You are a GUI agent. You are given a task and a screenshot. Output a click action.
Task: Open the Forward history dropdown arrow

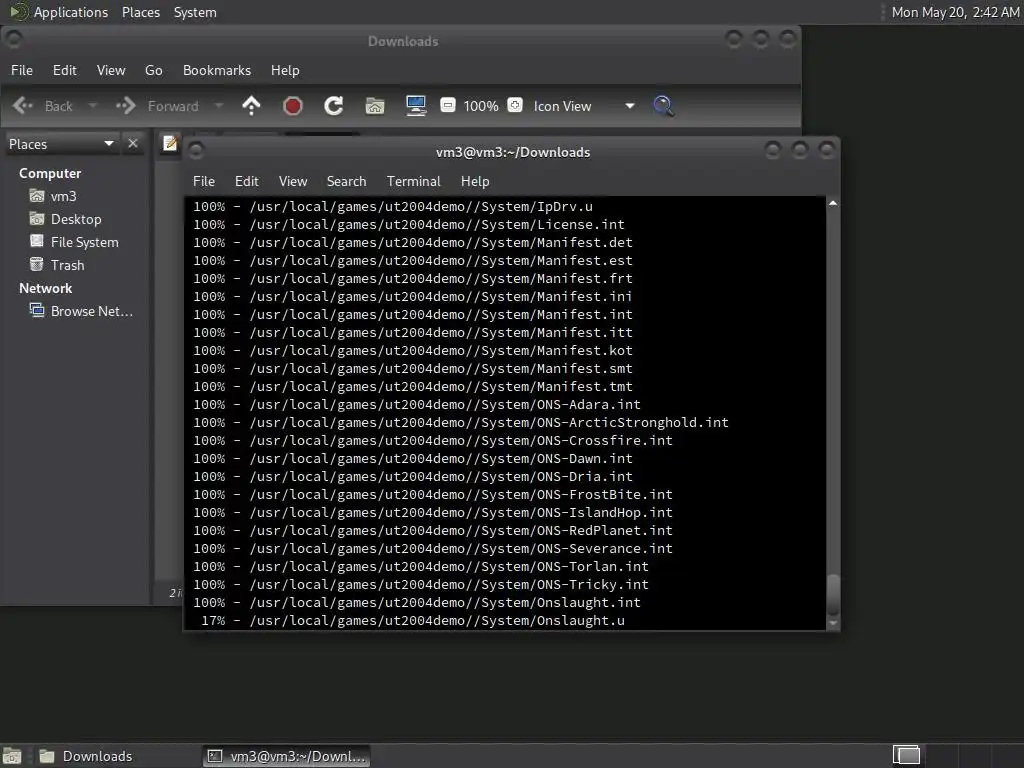click(x=219, y=106)
